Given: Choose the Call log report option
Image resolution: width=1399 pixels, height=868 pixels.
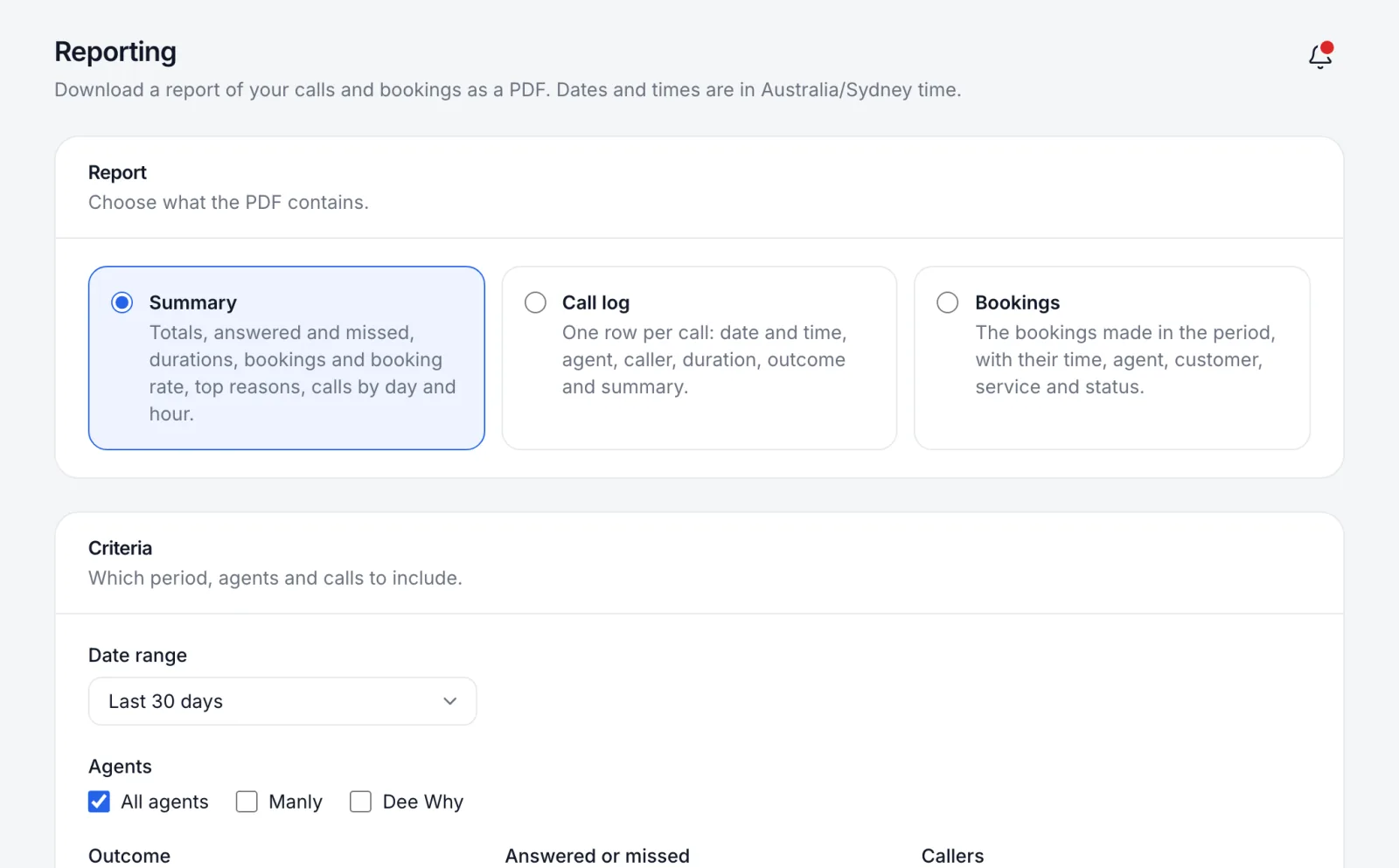Looking at the screenshot, I should (x=535, y=302).
